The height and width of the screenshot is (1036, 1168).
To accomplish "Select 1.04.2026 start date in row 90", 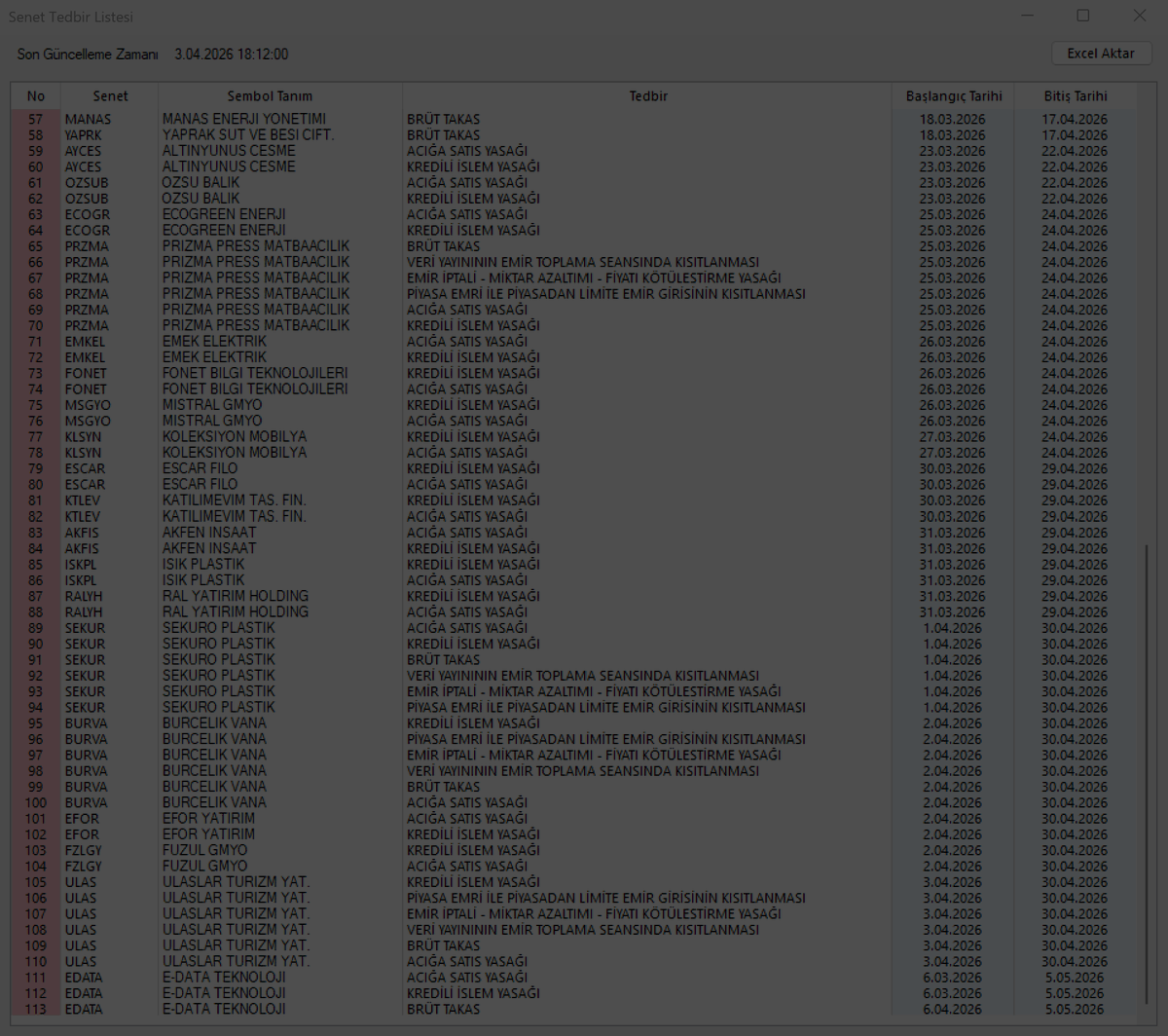I will (953, 644).
